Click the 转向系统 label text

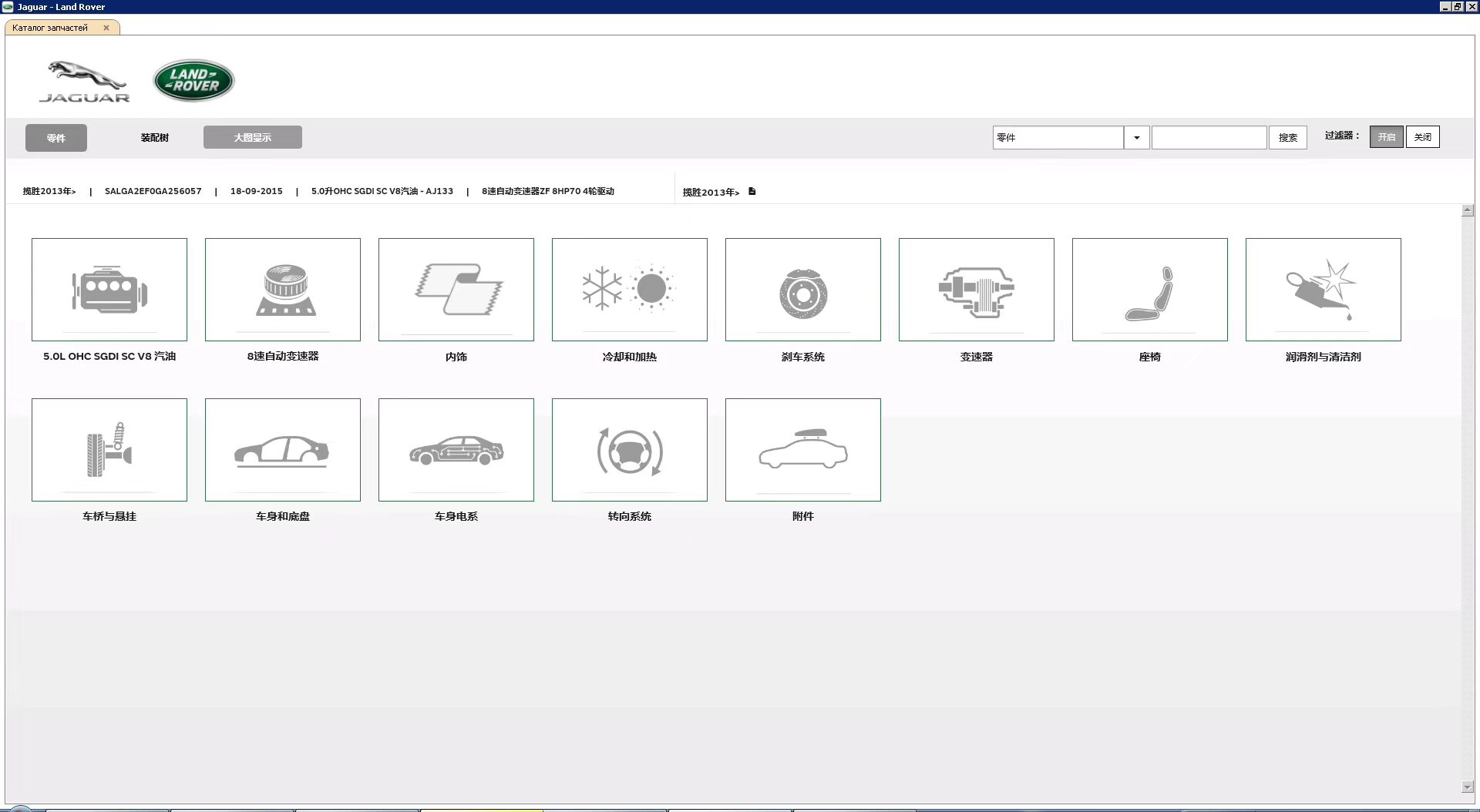(630, 516)
